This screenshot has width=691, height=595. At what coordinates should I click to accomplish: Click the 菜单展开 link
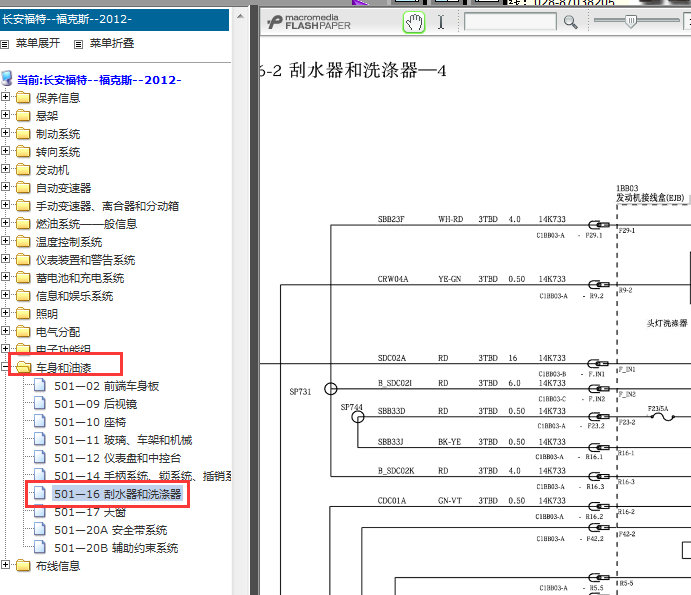coord(37,43)
